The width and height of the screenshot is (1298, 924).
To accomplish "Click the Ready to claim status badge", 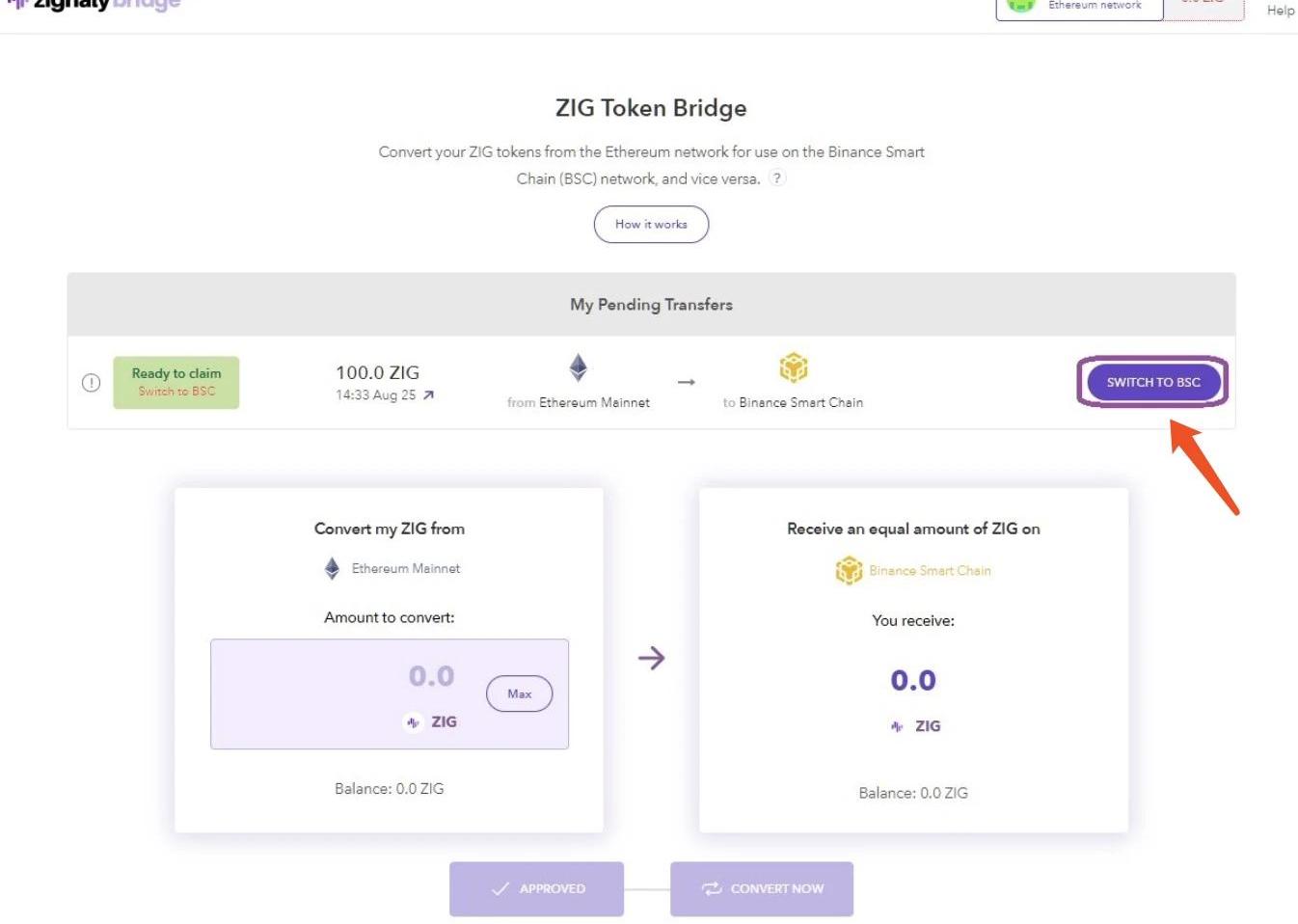I will tap(176, 382).
